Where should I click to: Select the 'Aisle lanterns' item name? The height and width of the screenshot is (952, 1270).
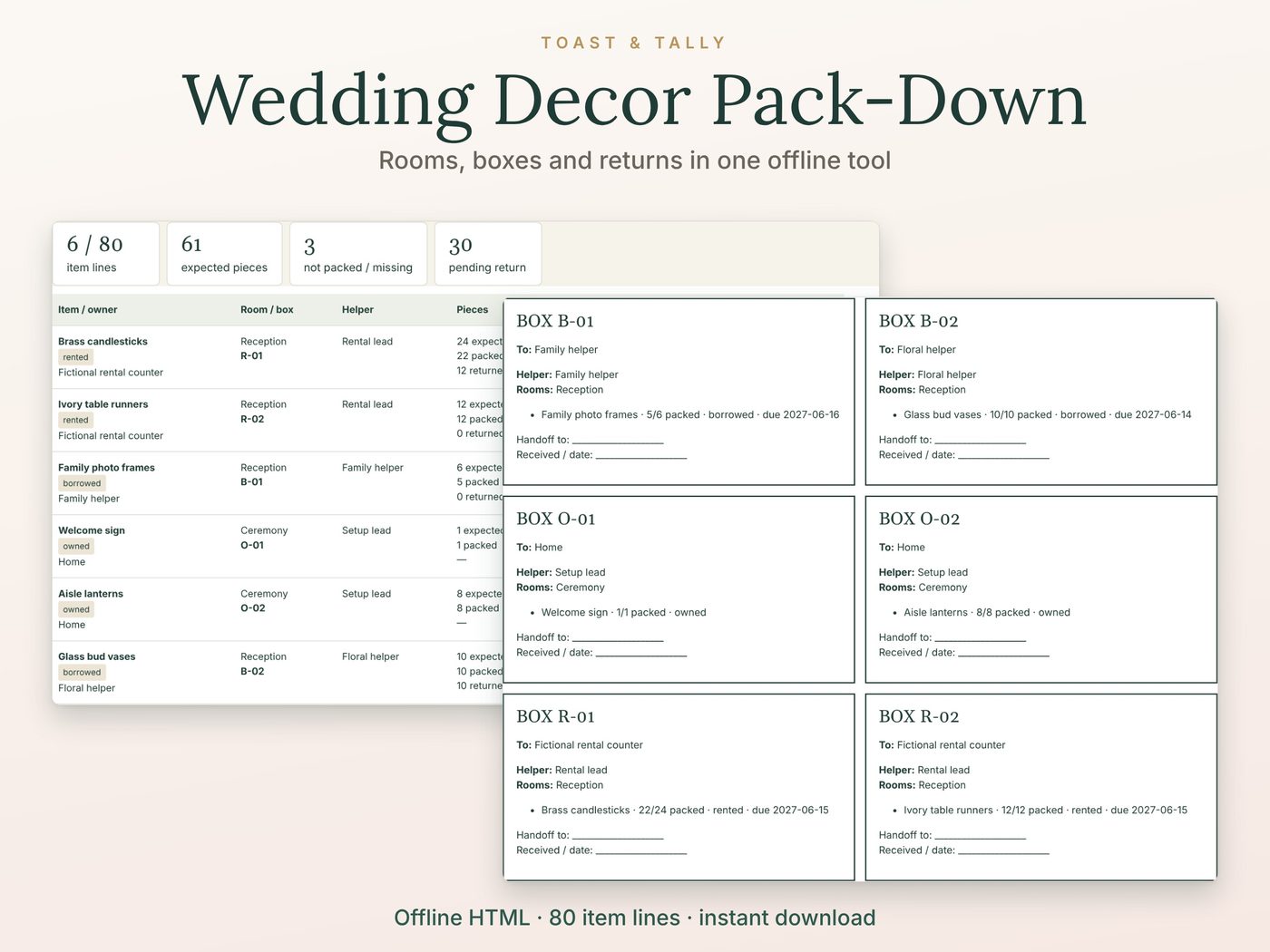[x=91, y=594]
